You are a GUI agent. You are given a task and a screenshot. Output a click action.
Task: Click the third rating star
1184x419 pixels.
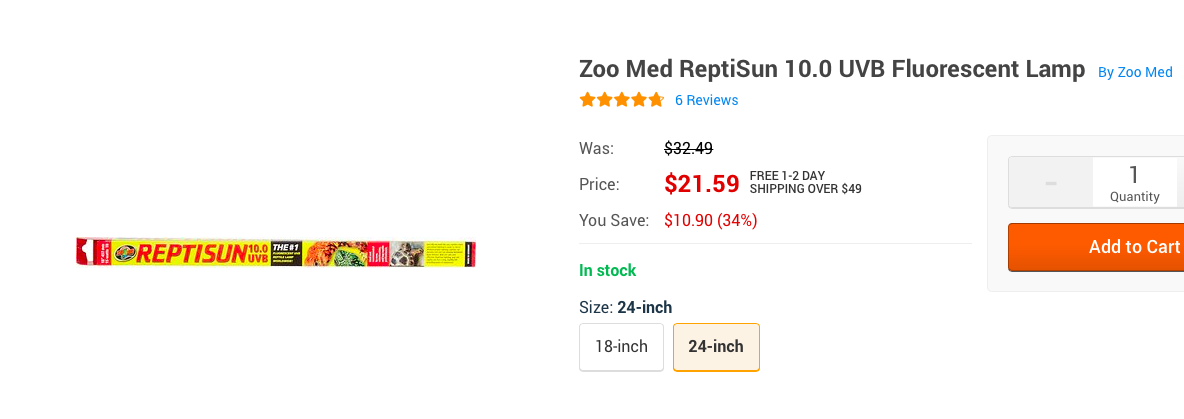click(622, 100)
